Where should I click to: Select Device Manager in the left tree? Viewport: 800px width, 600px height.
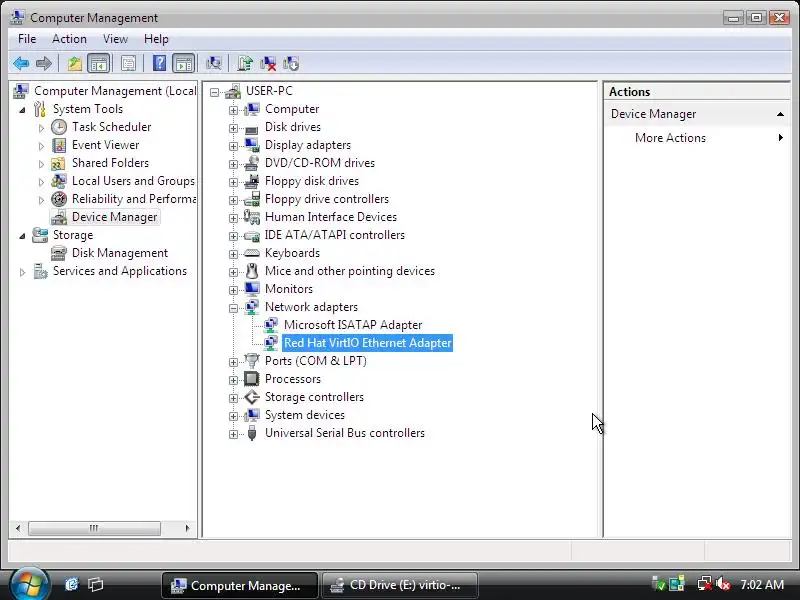tap(114, 217)
